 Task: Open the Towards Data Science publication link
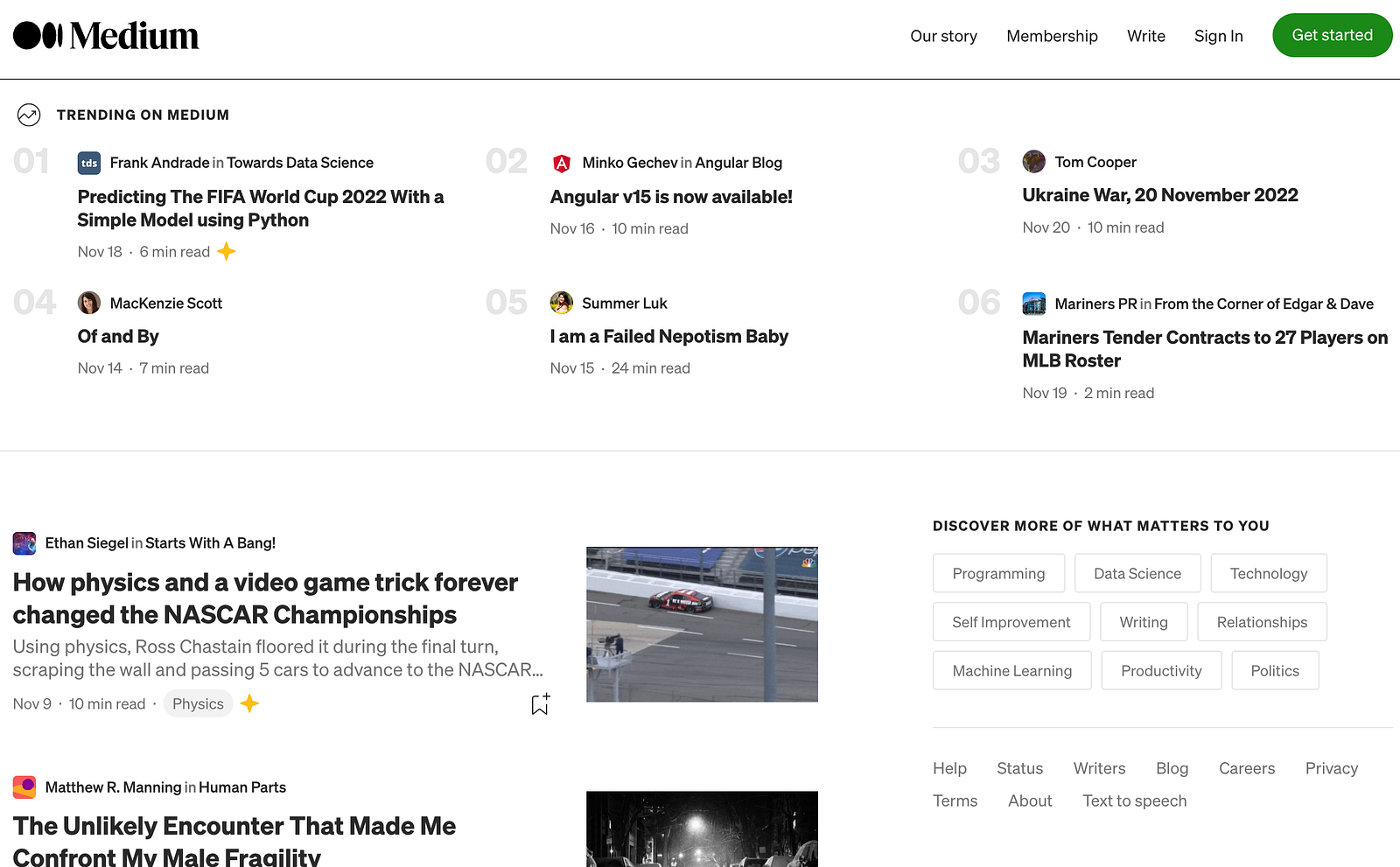tap(300, 163)
